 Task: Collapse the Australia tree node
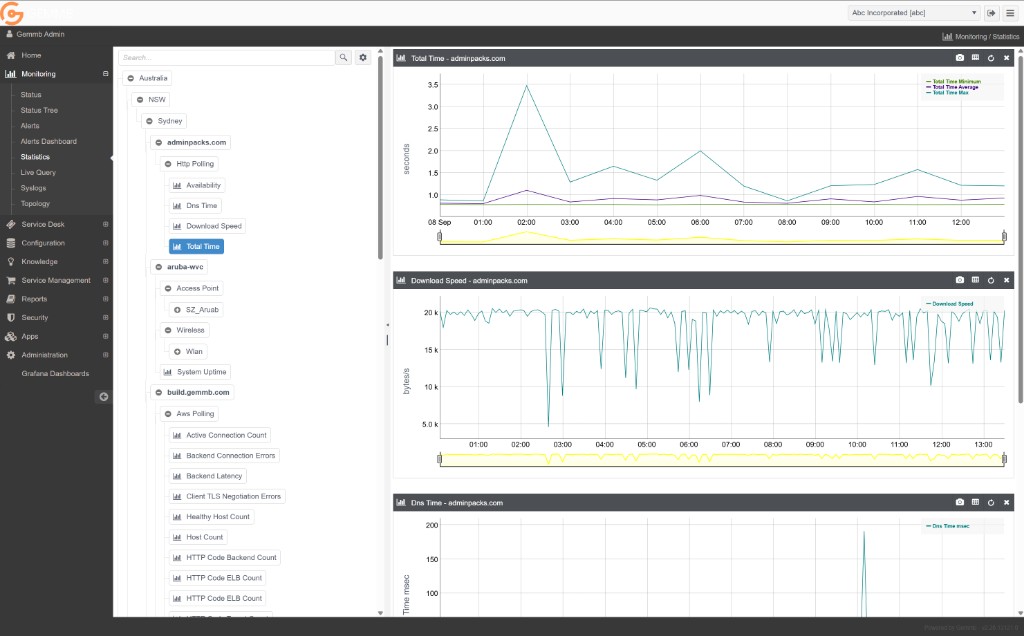tap(131, 78)
